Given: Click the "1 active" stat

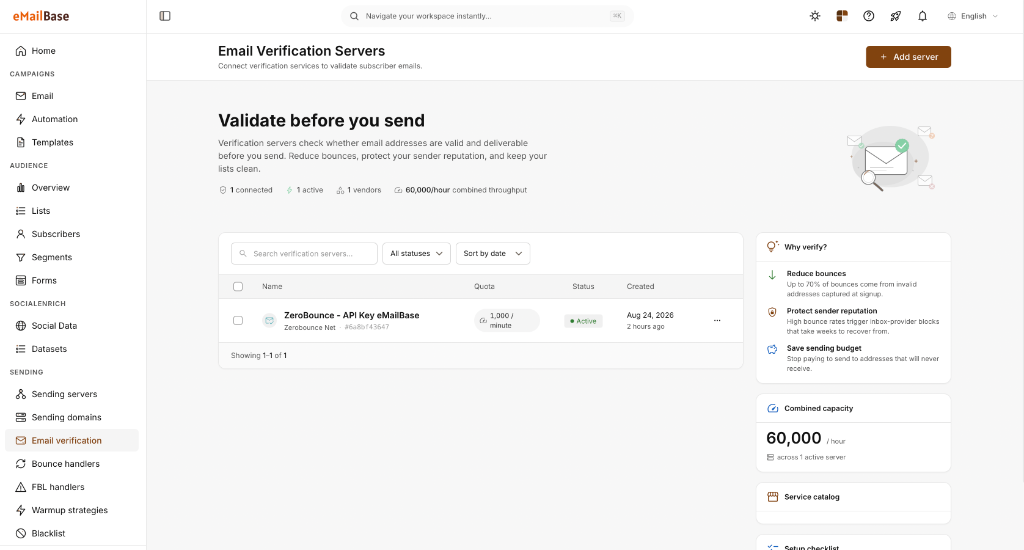Looking at the screenshot, I should coord(304,190).
